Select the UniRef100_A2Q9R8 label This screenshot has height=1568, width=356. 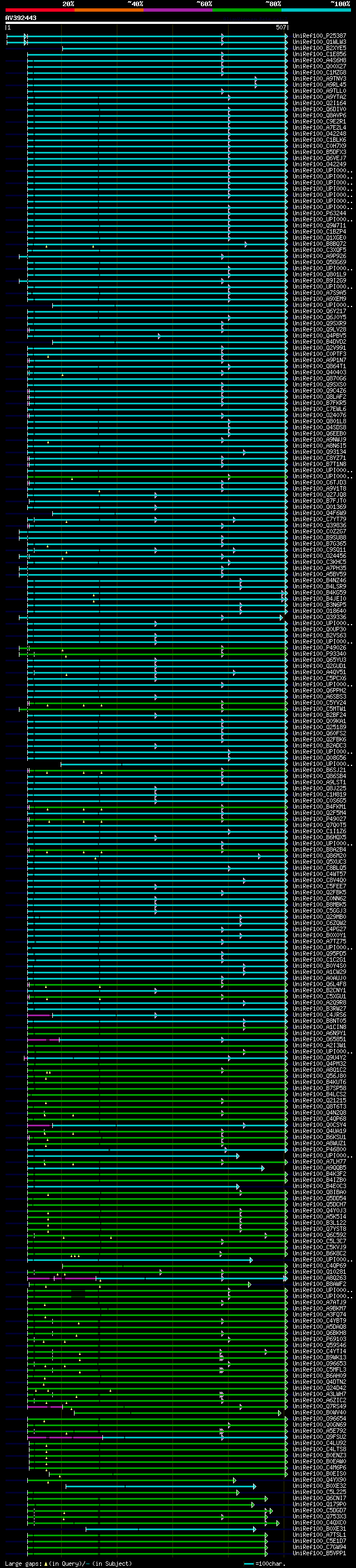click(319, 1002)
